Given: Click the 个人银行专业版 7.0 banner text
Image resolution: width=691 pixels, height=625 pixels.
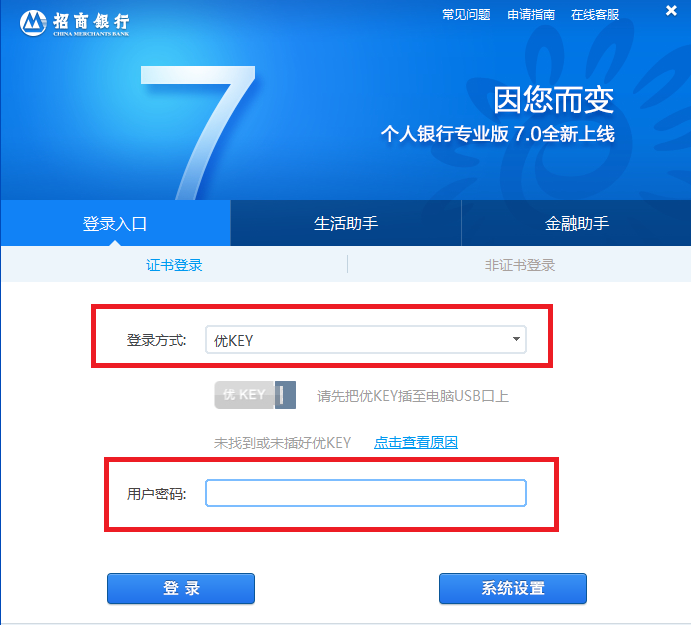Looking at the screenshot, I should click(498, 134).
